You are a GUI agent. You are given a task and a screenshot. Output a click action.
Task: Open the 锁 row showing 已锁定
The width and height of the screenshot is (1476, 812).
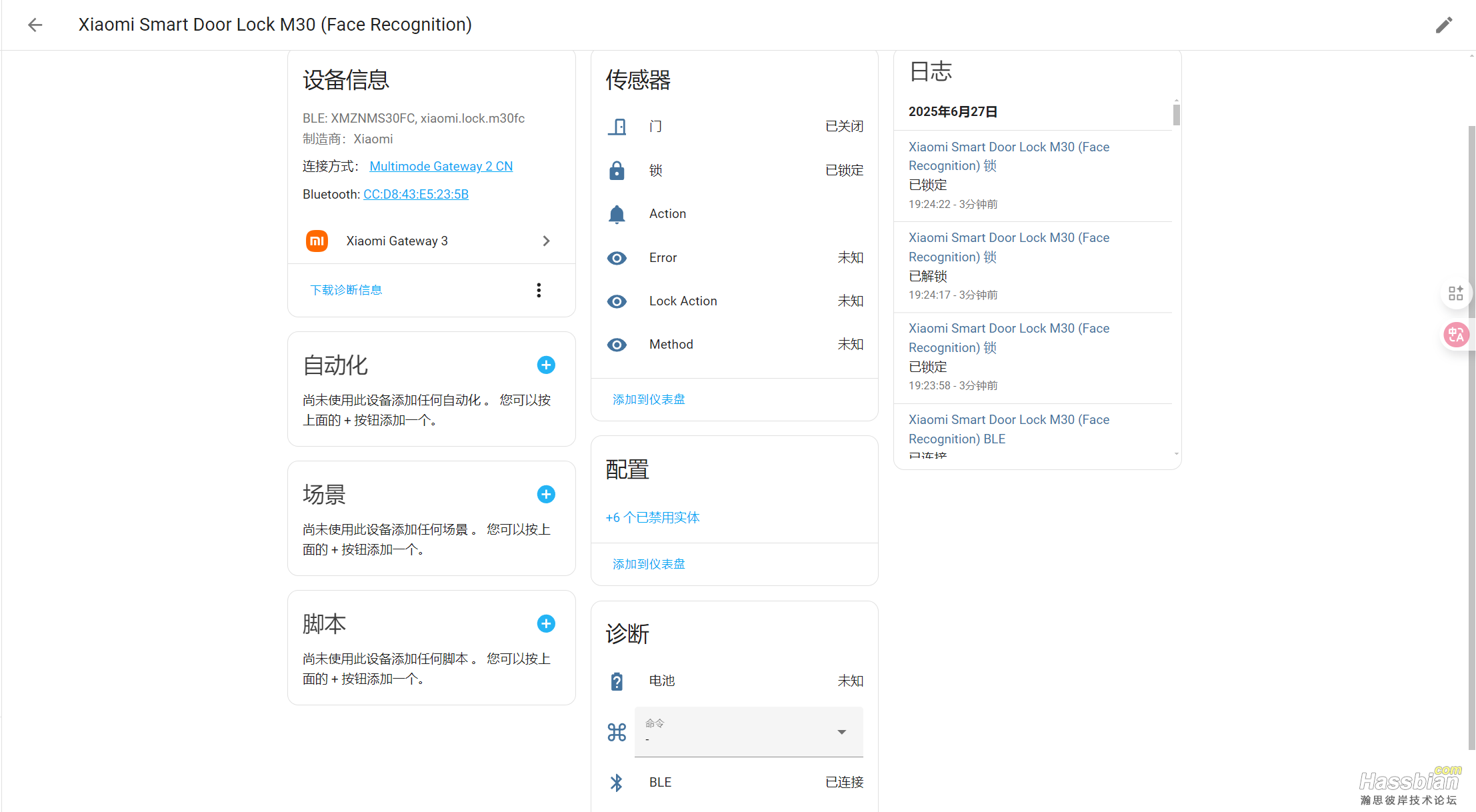pos(735,171)
